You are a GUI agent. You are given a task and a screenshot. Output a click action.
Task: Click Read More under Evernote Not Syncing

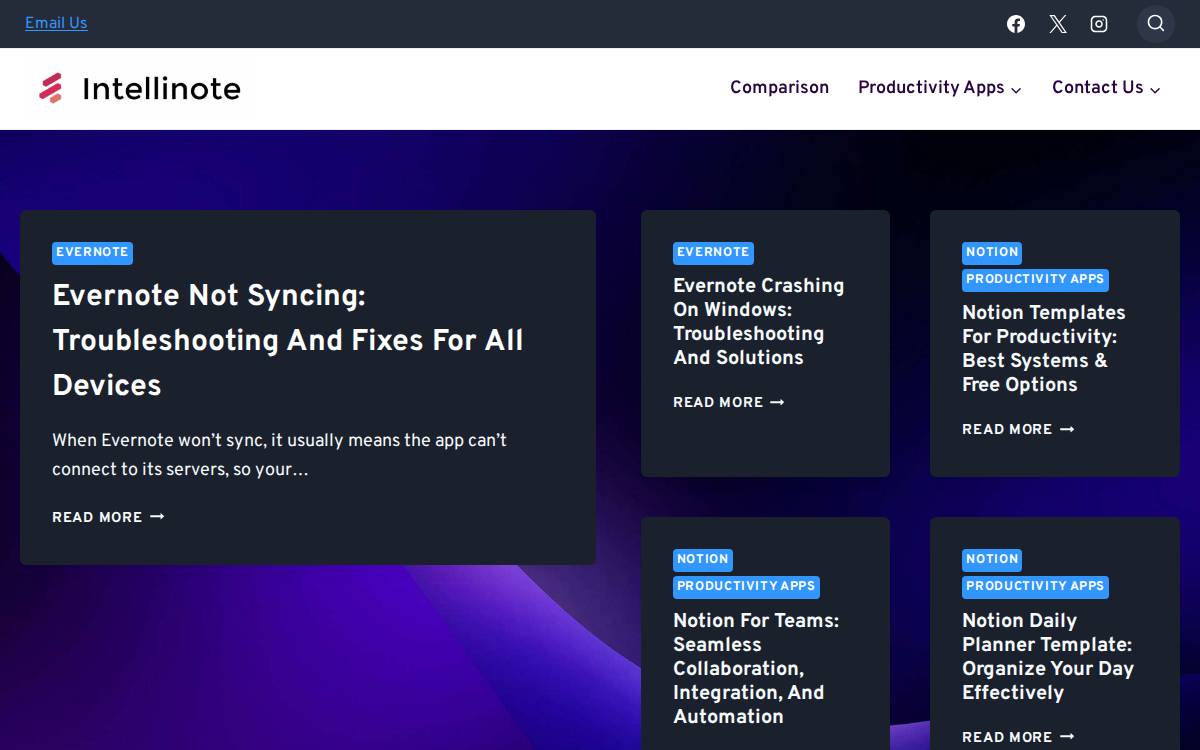pyautogui.click(x=97, y=517)
